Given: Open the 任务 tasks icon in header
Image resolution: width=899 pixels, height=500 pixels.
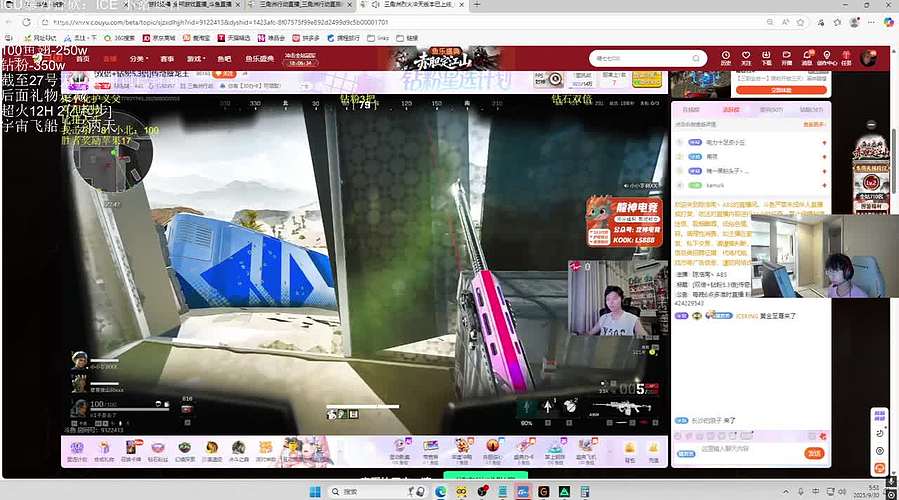Looking at the screenshot, I should pos(846,58).
